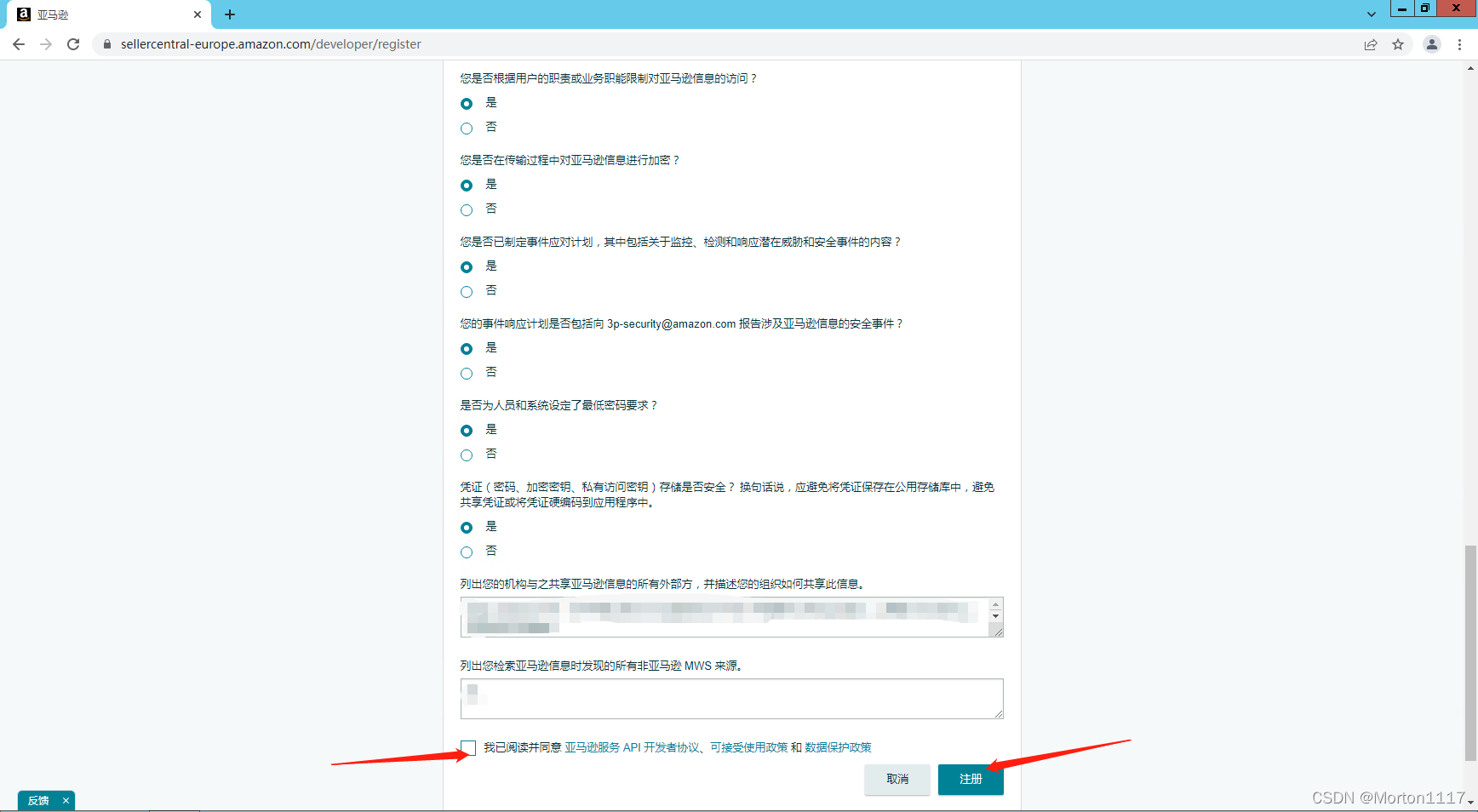This screenshot has width=1478, height=812.
Task: Click the 注册 register button
Action: pos(971,780)
